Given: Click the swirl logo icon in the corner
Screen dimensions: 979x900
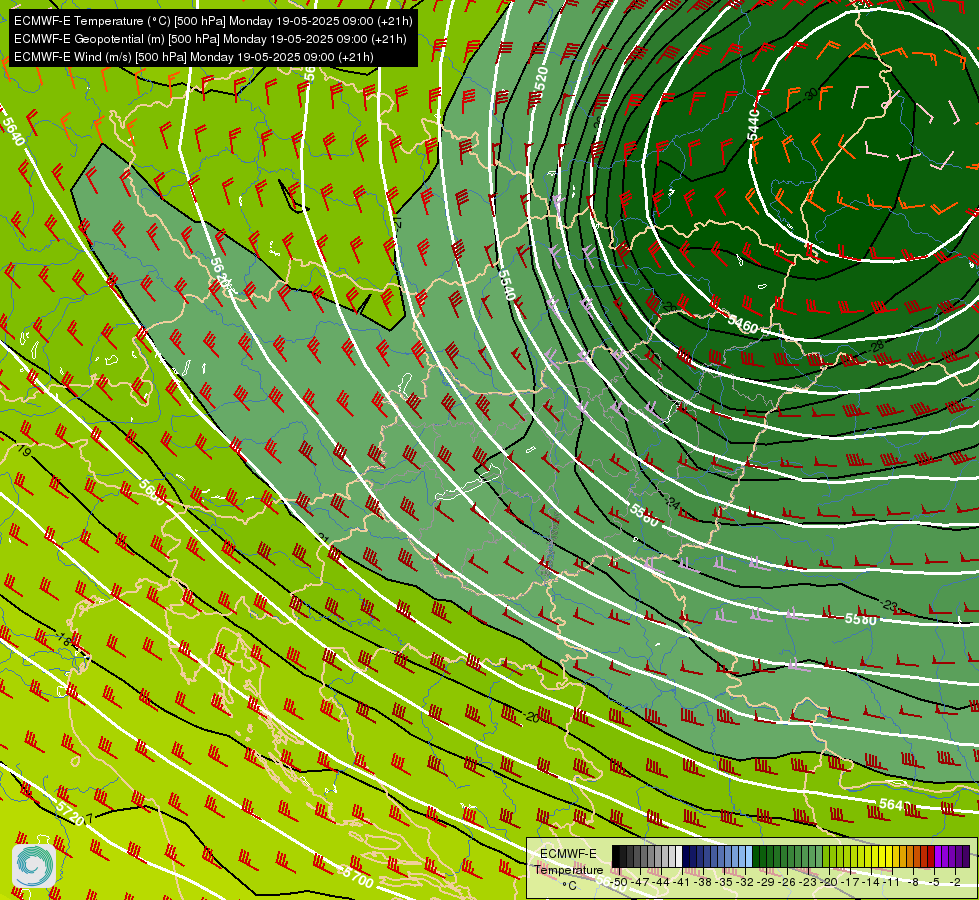Looking at the screenshot, I should click(x=34, y=866).
